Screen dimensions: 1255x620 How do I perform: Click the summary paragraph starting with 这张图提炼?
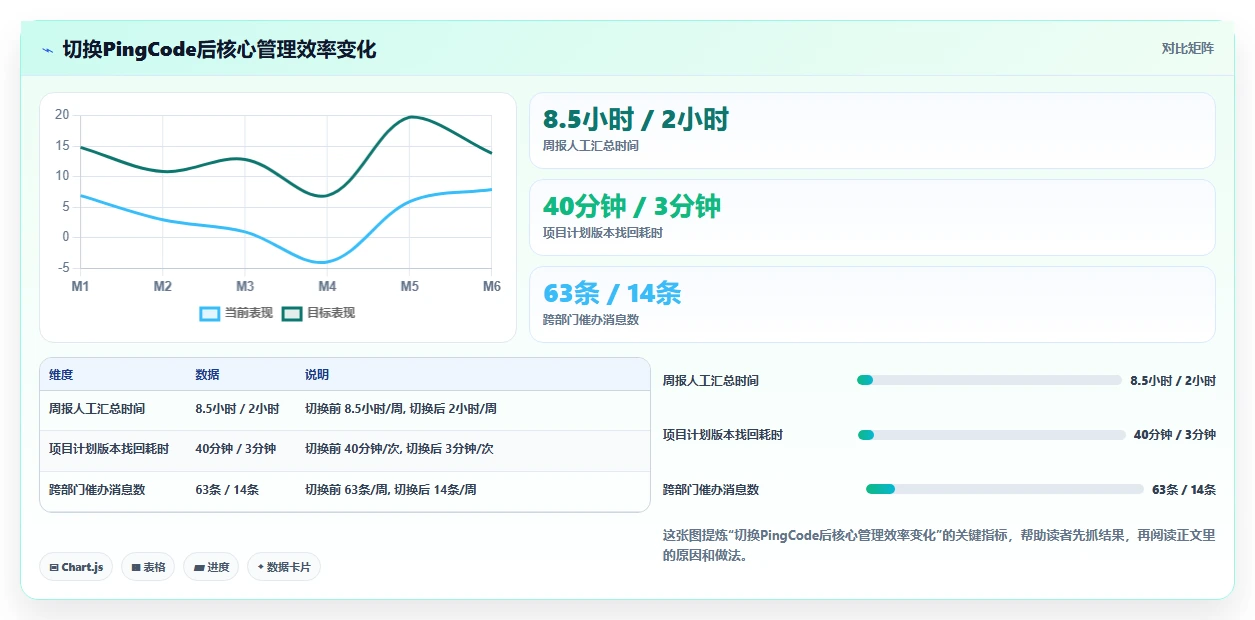click(939, 545)
